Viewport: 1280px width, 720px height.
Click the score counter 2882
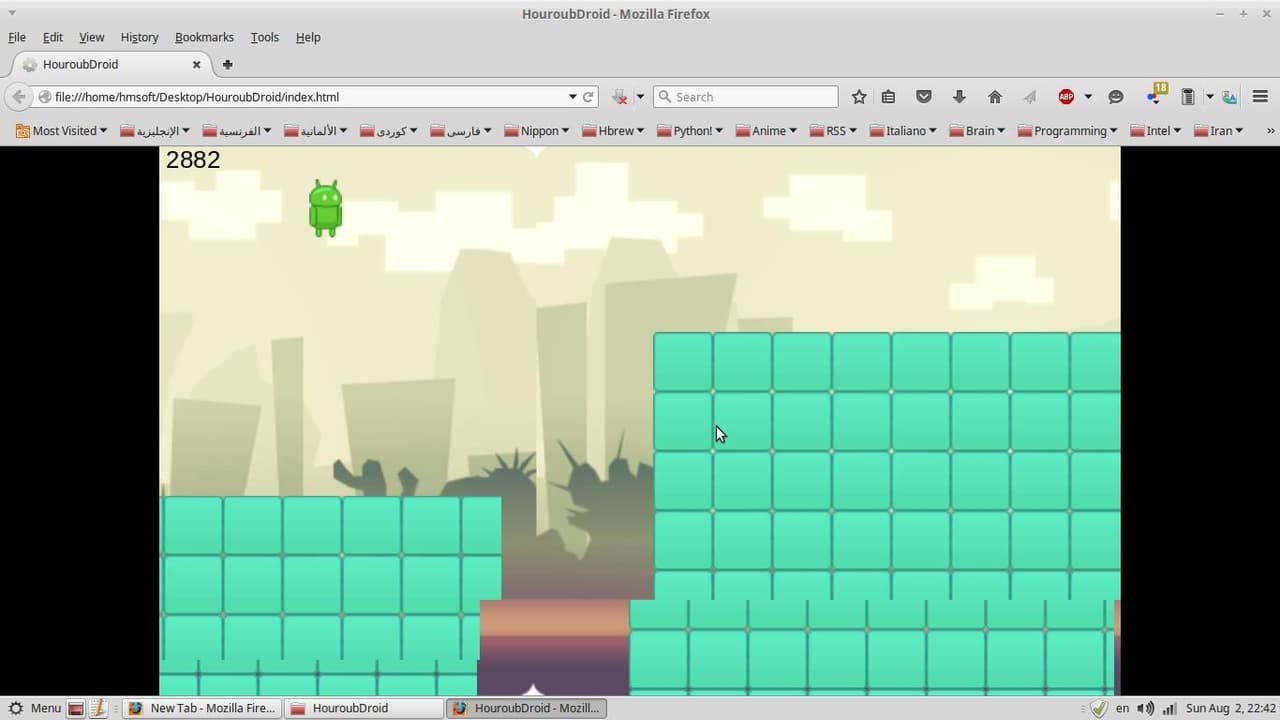tap(193, 160)
